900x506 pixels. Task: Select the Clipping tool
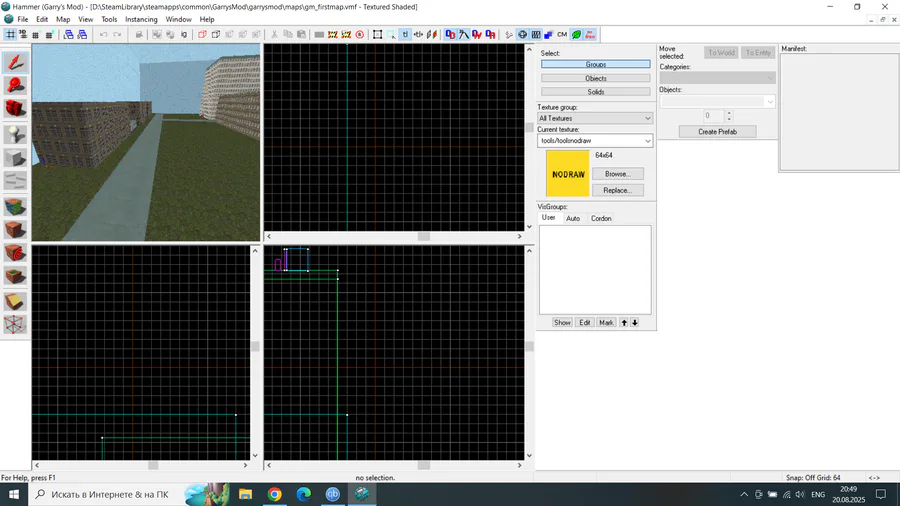(15, 301)
